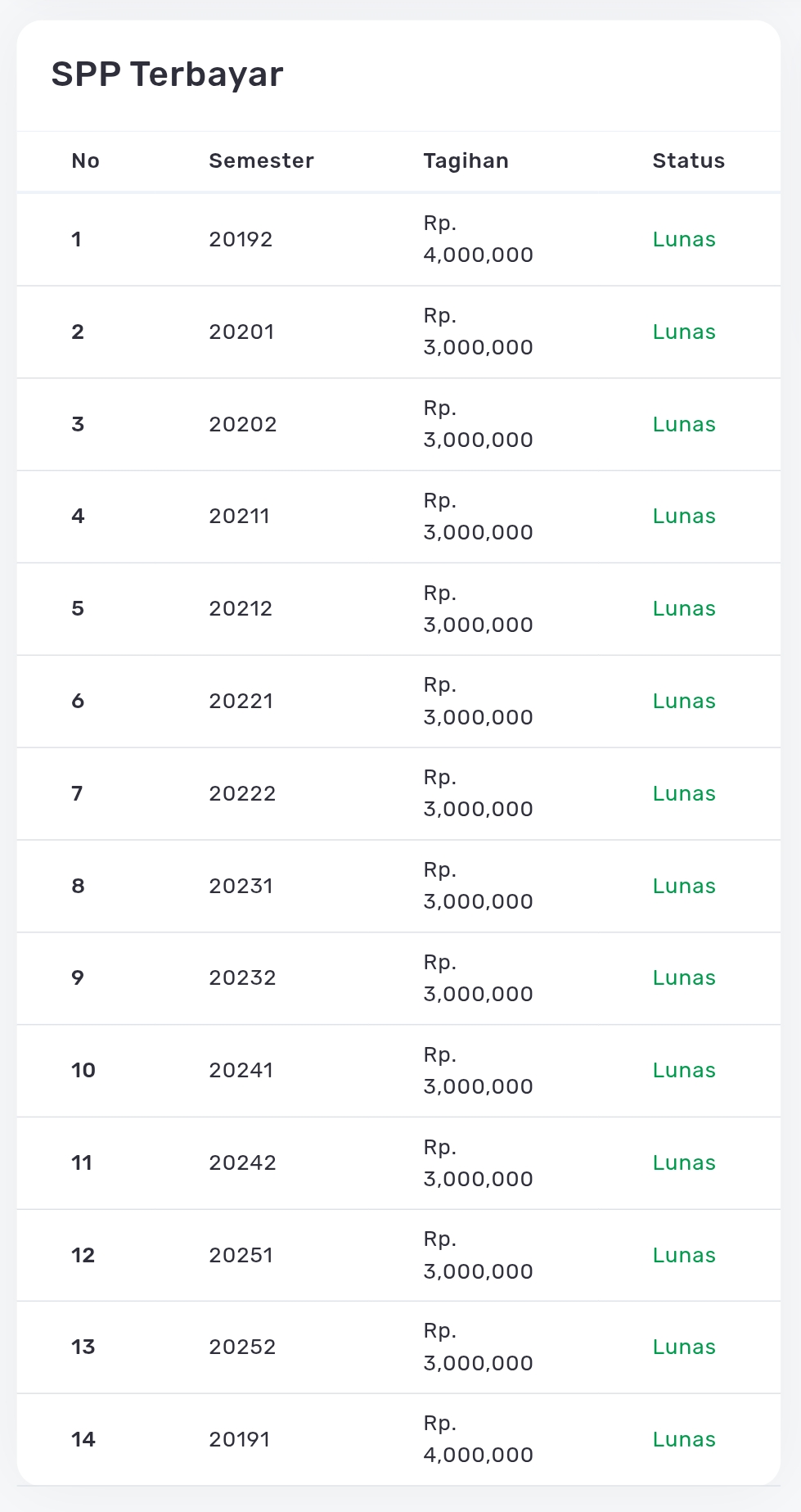
Task: Click the Lunas status for semester 20242
Action: point(684,1162)
